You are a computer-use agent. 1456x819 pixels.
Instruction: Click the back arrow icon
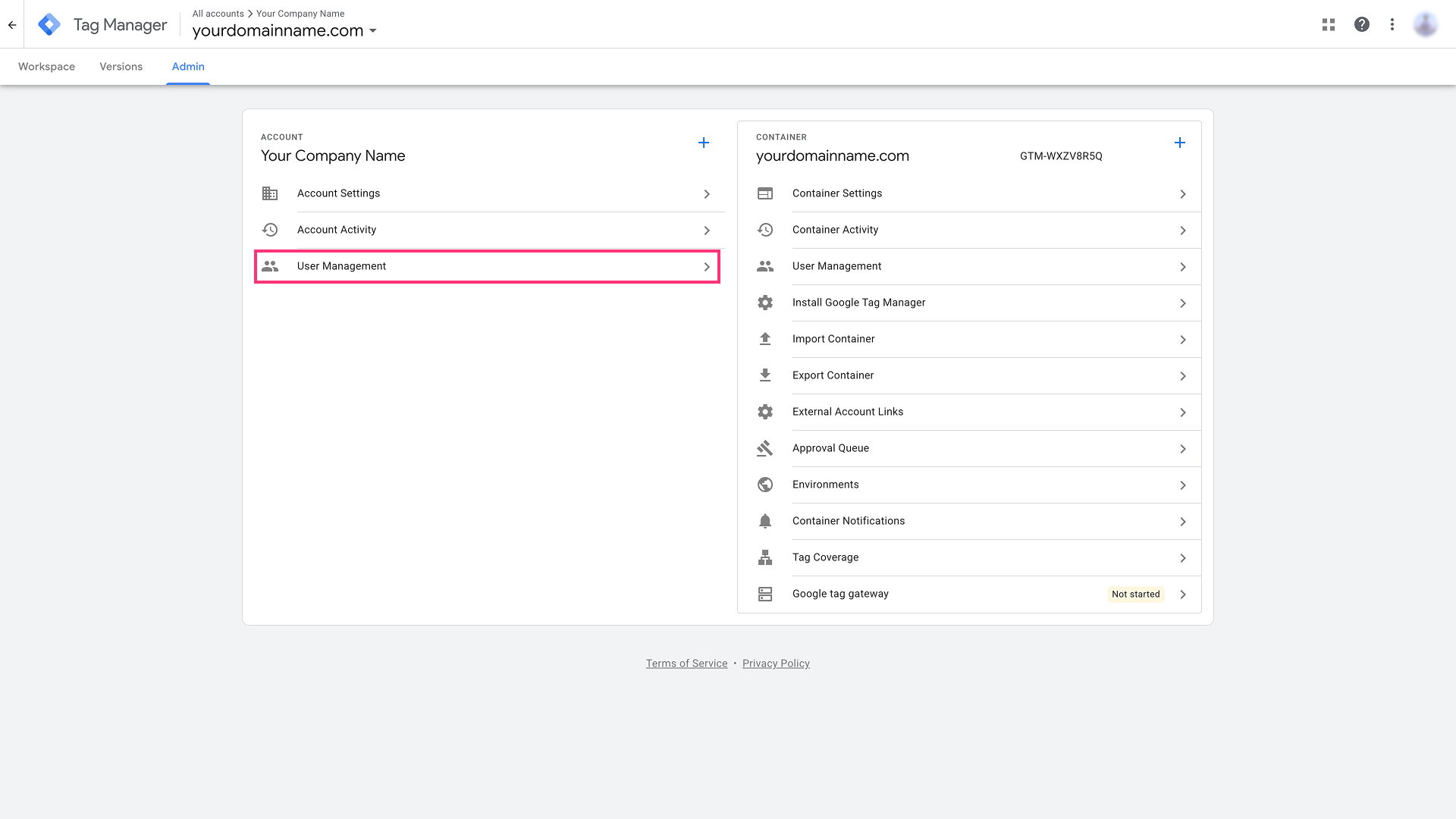coord(12,24)
